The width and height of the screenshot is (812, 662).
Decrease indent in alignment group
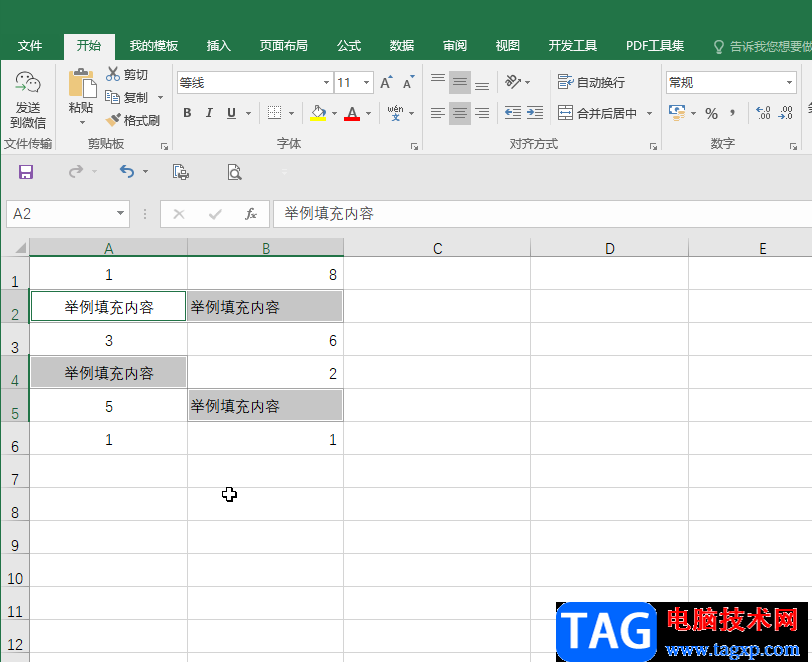coord(513,112)
